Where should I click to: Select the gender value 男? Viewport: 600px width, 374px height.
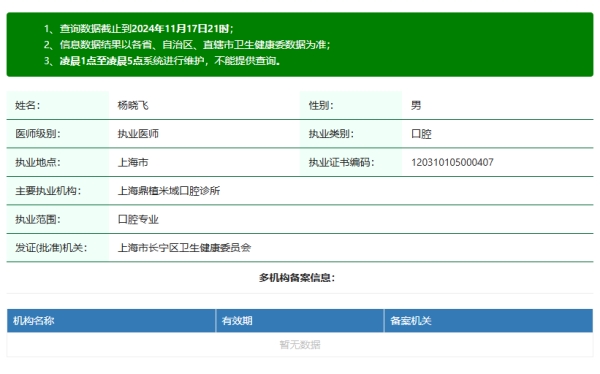click(x=416, y=105)
